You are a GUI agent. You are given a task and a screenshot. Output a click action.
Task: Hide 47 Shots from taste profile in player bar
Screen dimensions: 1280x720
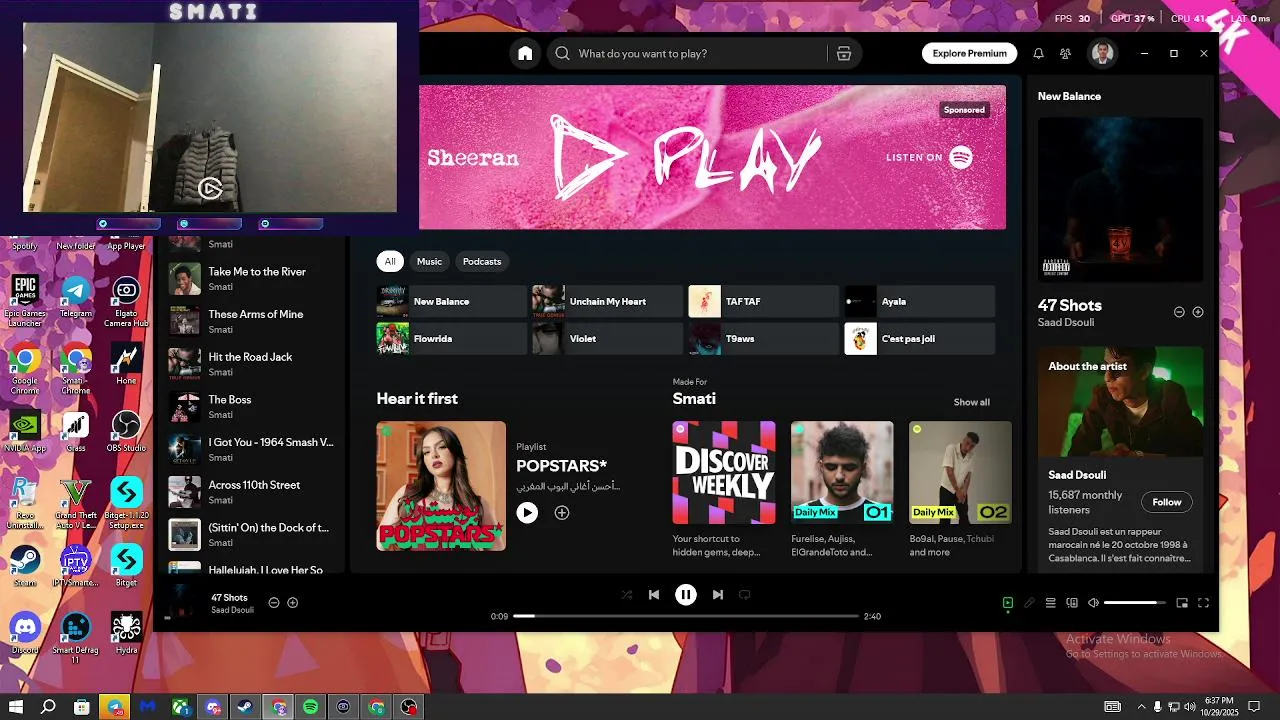coord(274,603)
